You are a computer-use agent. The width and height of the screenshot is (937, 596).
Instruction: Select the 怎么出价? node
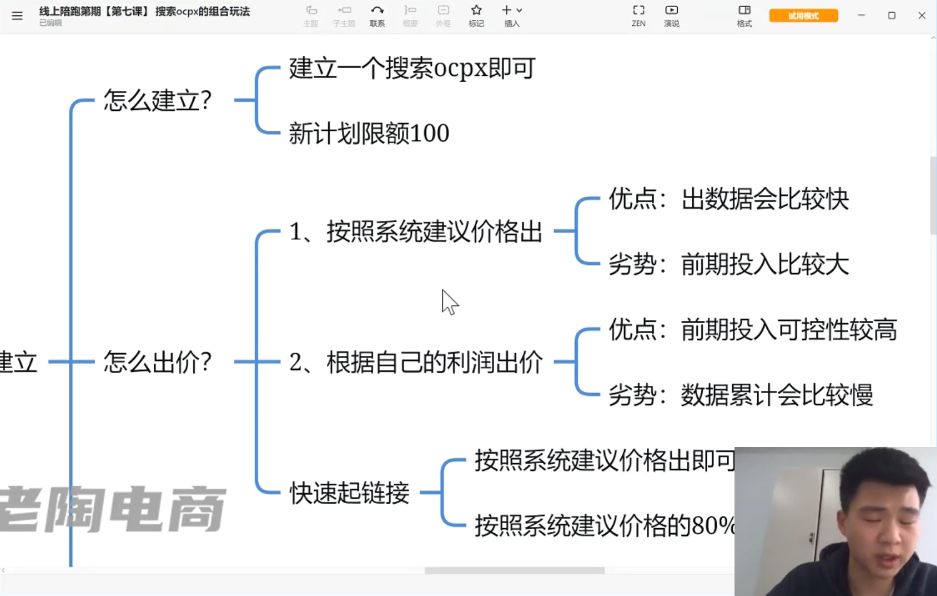tap(158, 361)
